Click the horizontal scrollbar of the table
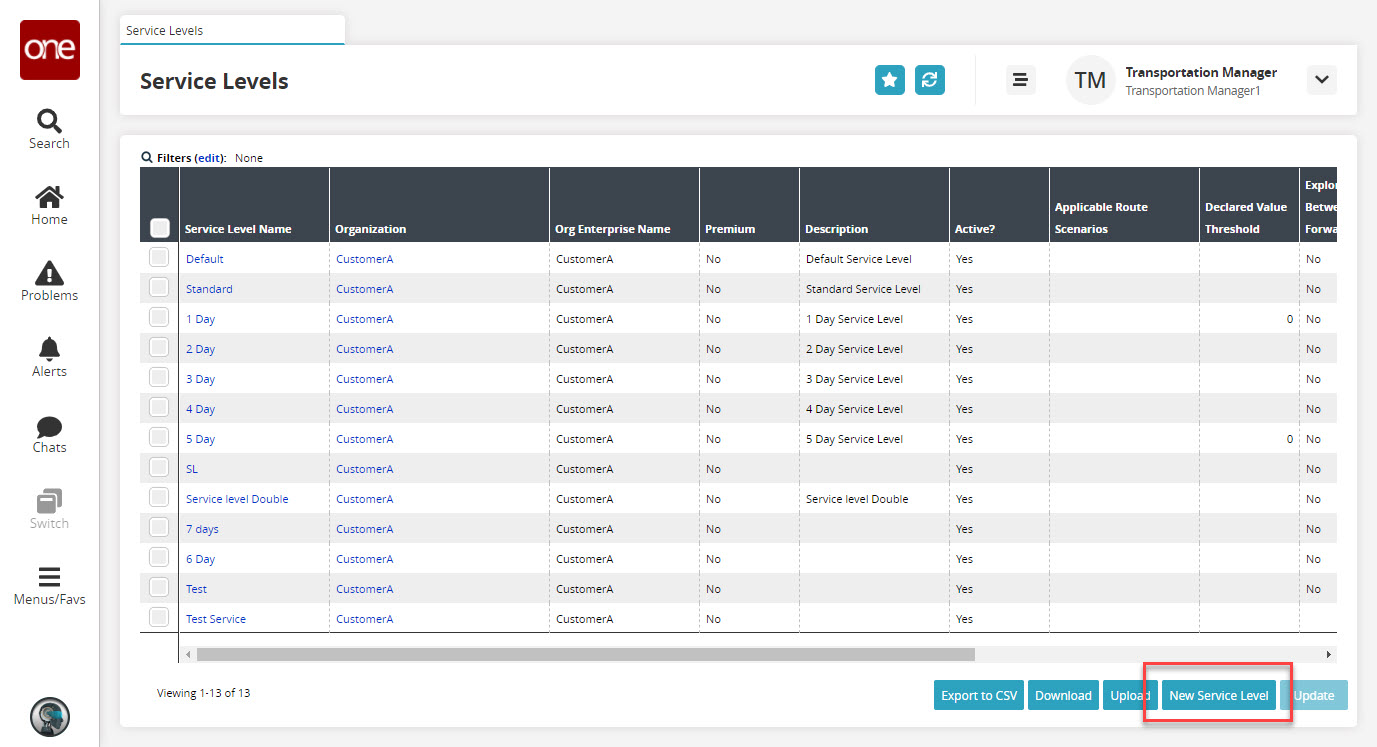1377x747 pixels. coord(585,654)
